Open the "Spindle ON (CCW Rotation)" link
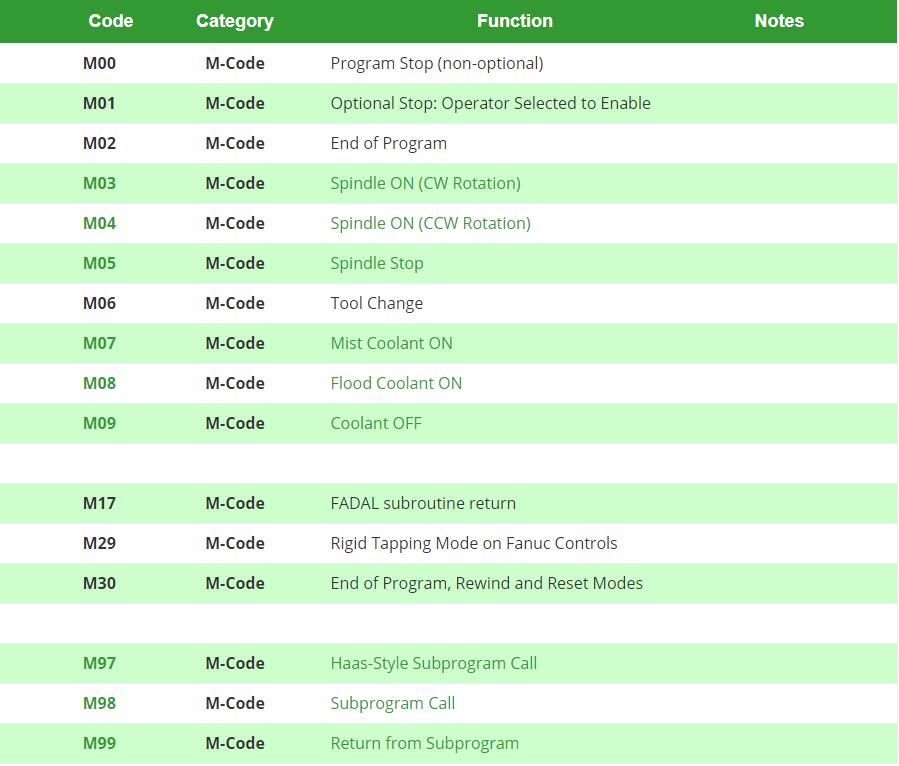Image resolution: width=899 pixels, height=766 pixels. [430, 223]
